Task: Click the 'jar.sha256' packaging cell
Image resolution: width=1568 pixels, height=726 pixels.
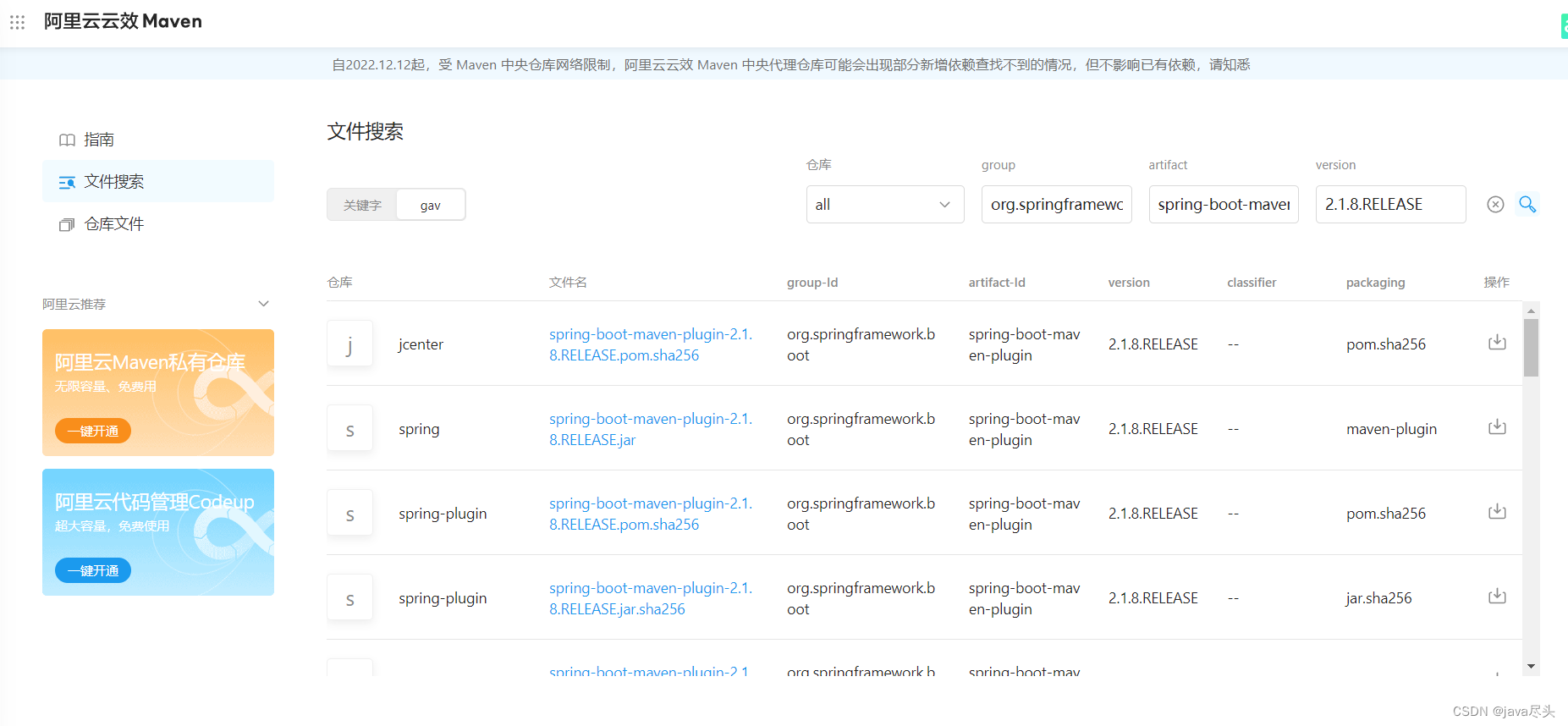Action: [x=1378, y=598]
